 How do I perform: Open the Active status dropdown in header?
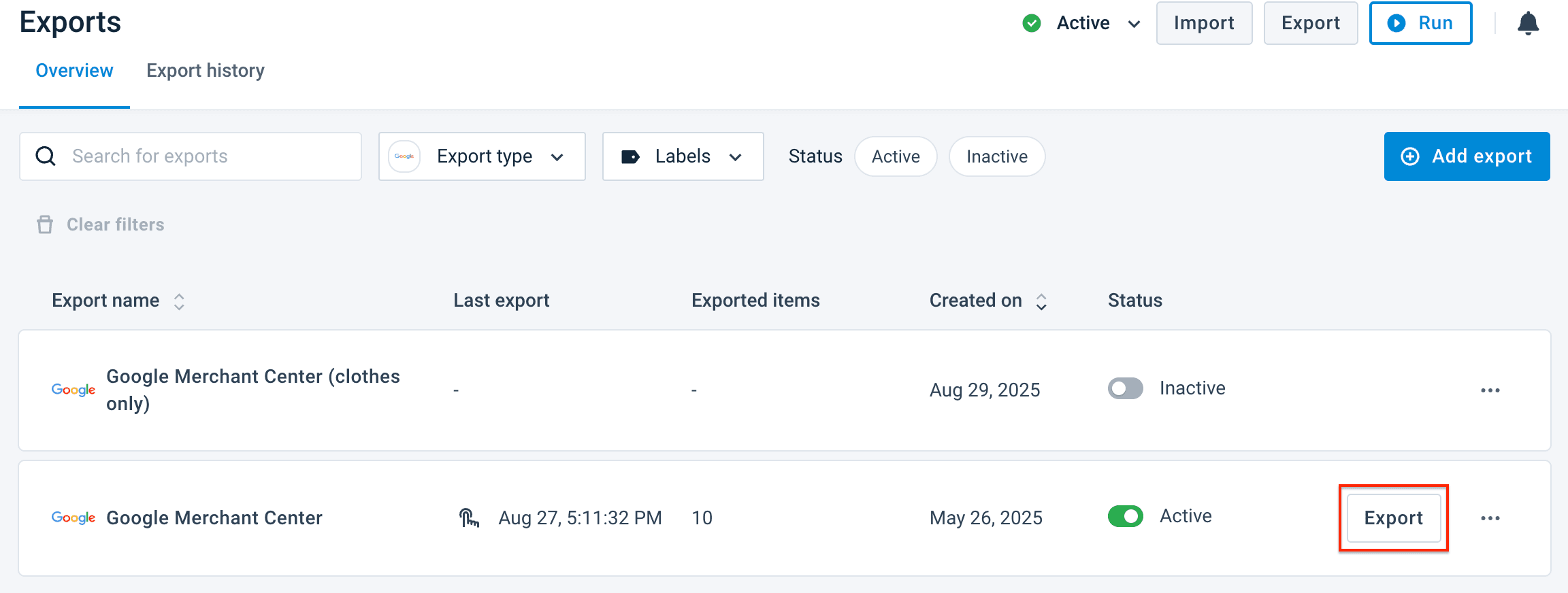1082,23
